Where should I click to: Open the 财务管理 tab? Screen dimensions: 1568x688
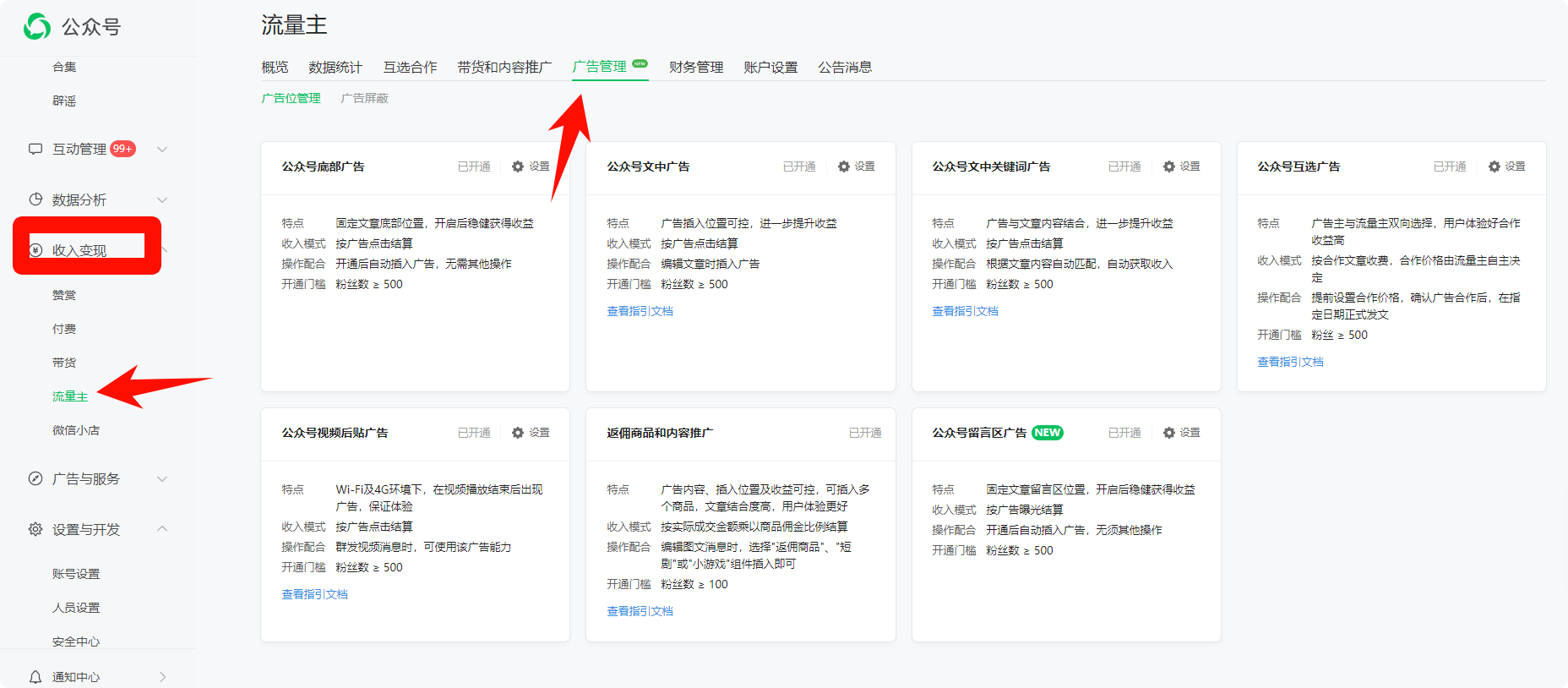[696, 67]
